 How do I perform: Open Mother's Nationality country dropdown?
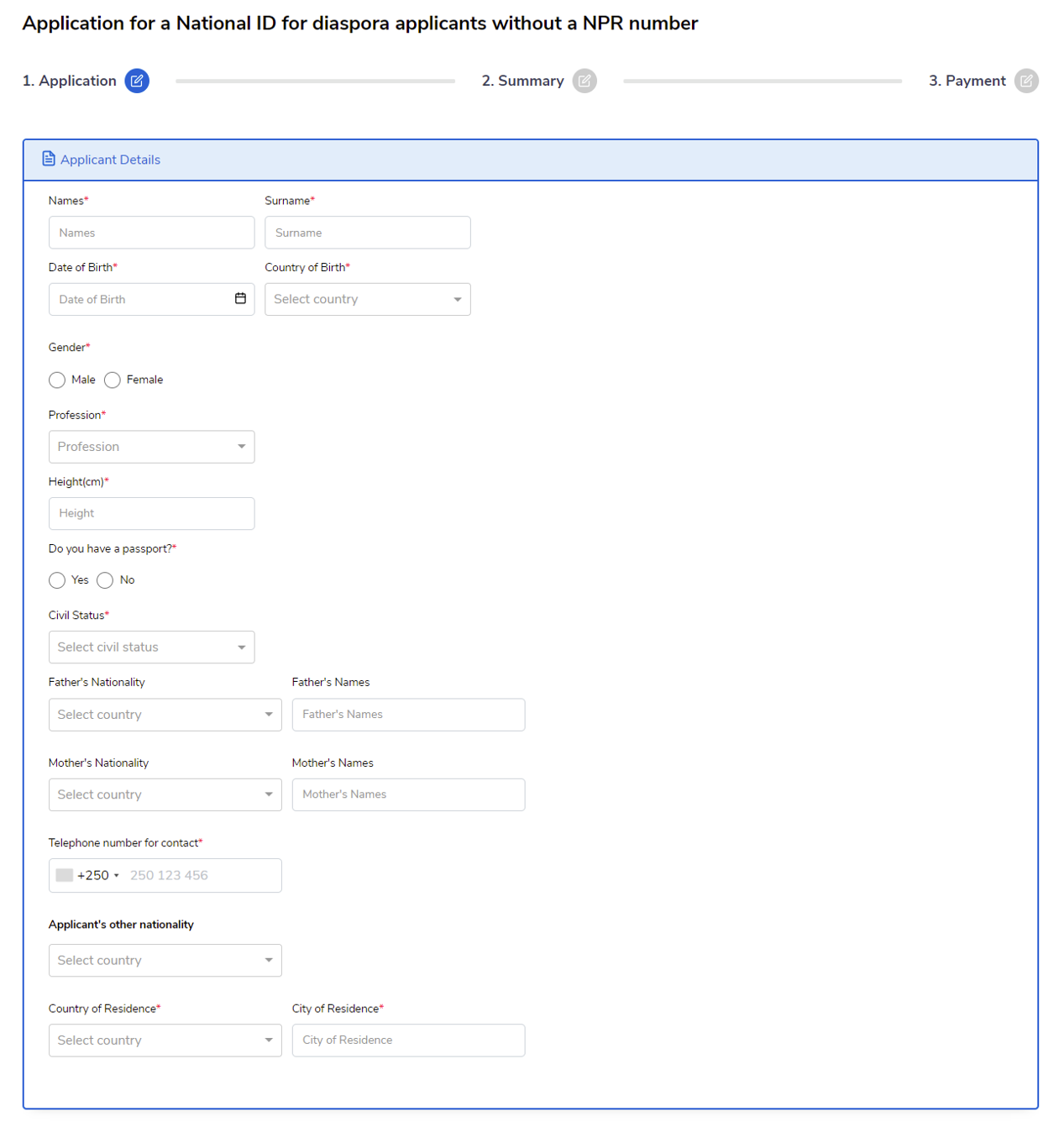pyautogui.click(x=165, y=794)
